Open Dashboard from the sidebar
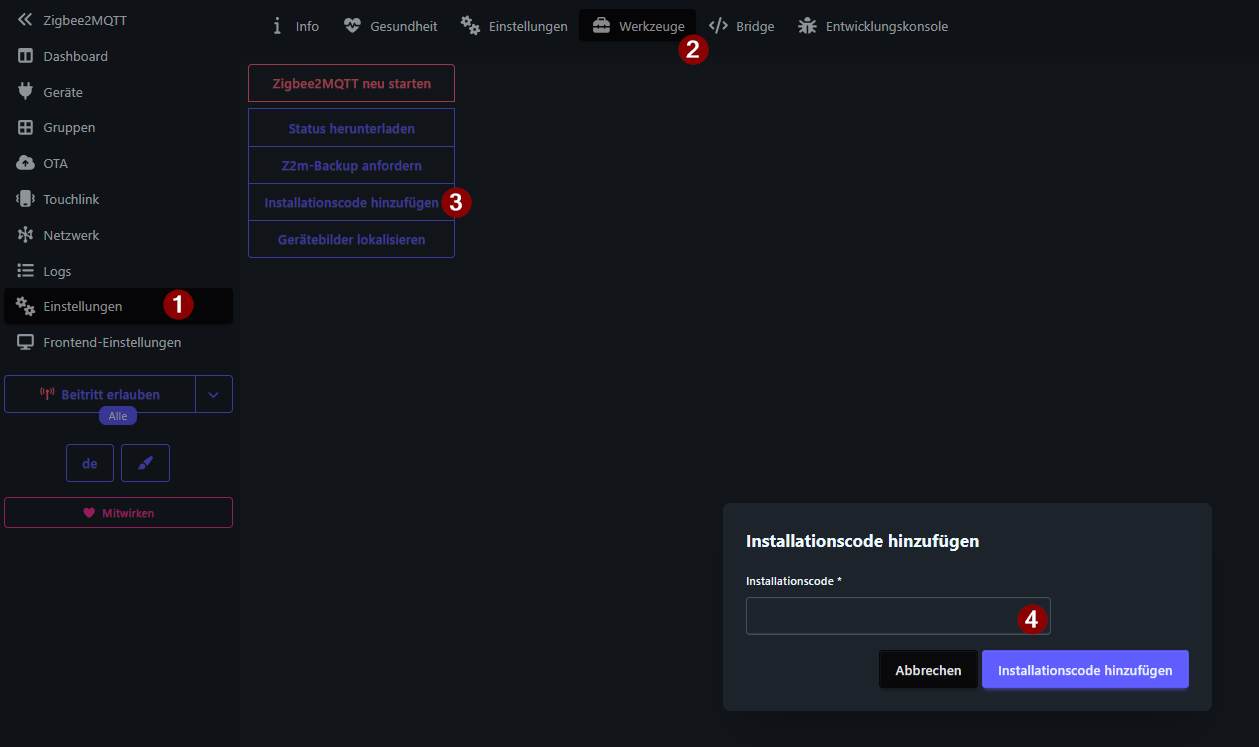The height and width of the screenshot is (747, 1259). (75, 56)
